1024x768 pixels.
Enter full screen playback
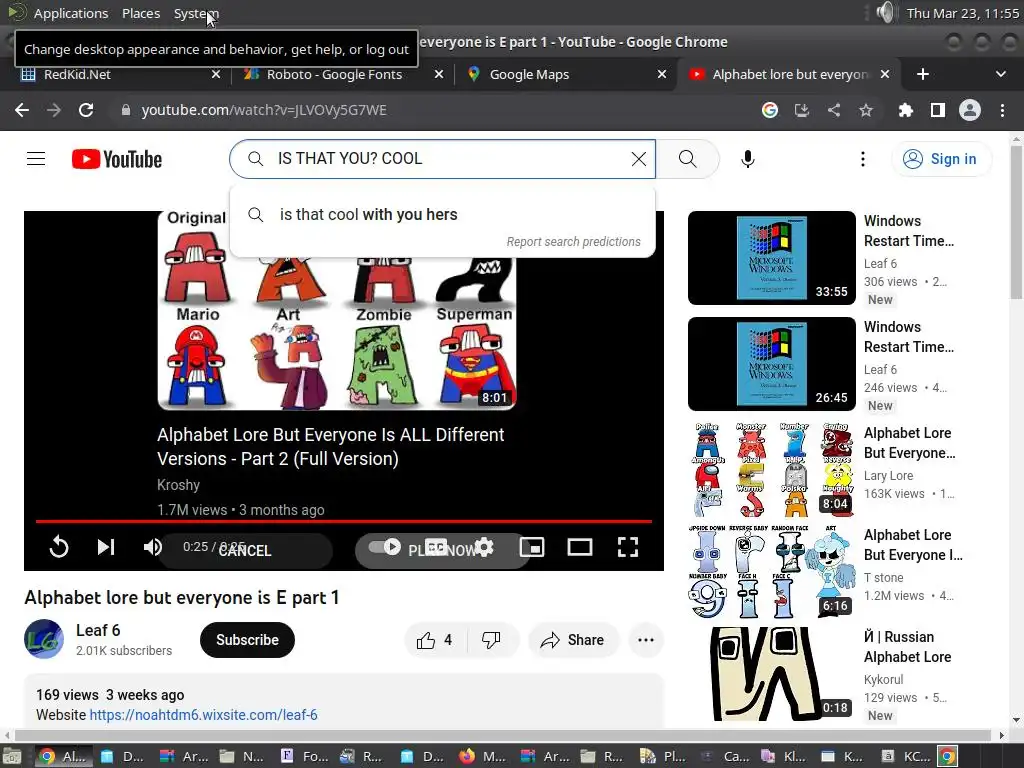coord(628,547)
